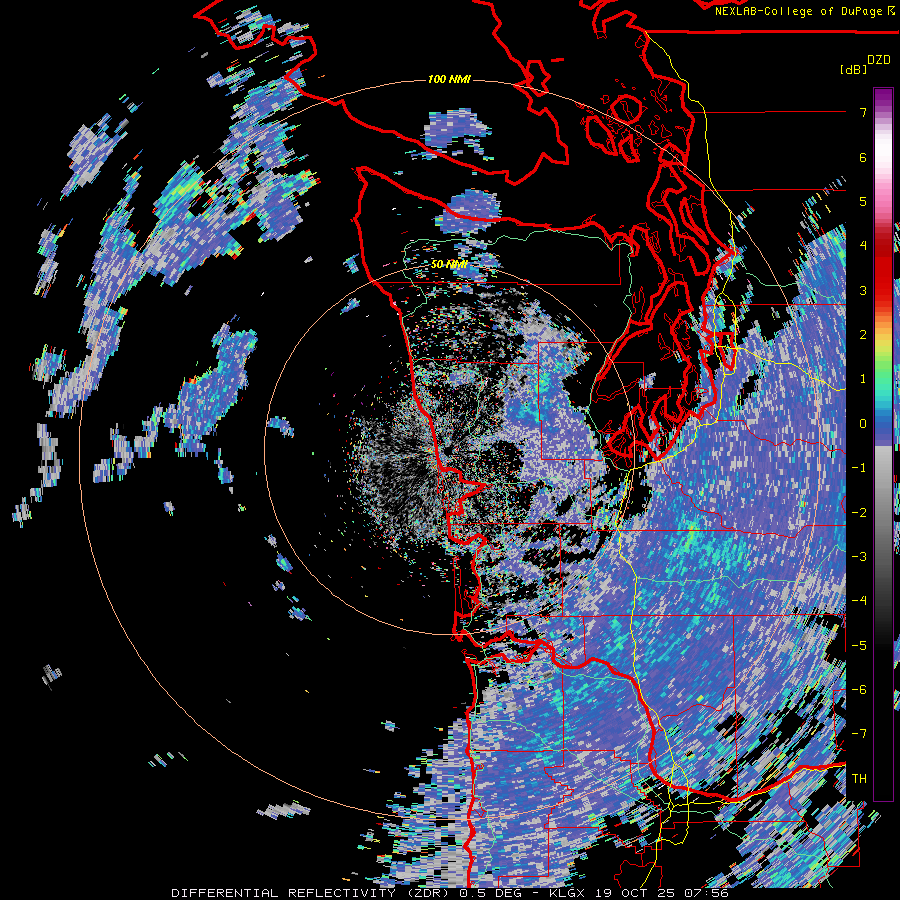This screenshot has height=900, width=900.
Task: Click the -7 value on the color scale
Action: [859, 734]
